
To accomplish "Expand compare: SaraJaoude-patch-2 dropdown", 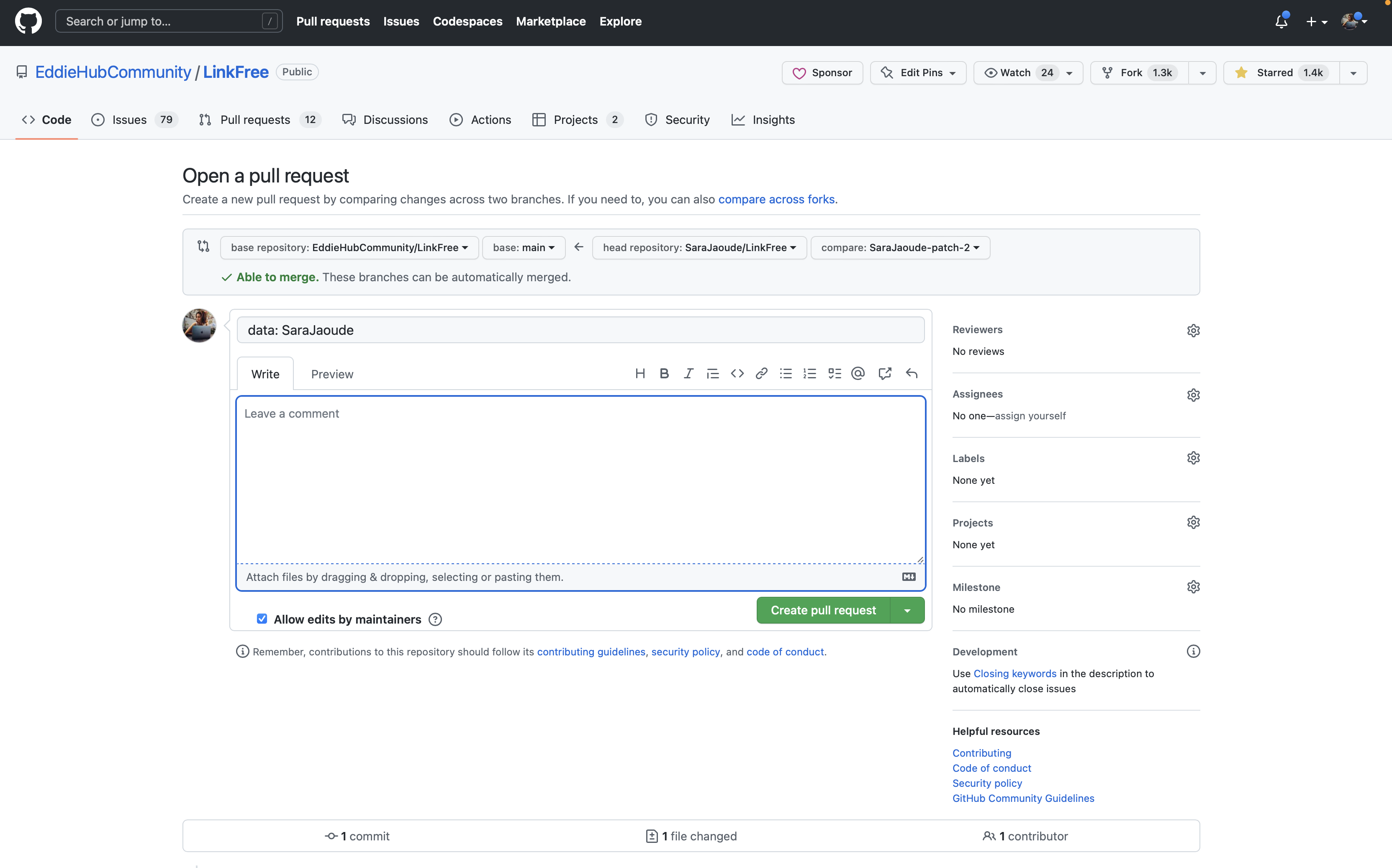I will 900,247.
